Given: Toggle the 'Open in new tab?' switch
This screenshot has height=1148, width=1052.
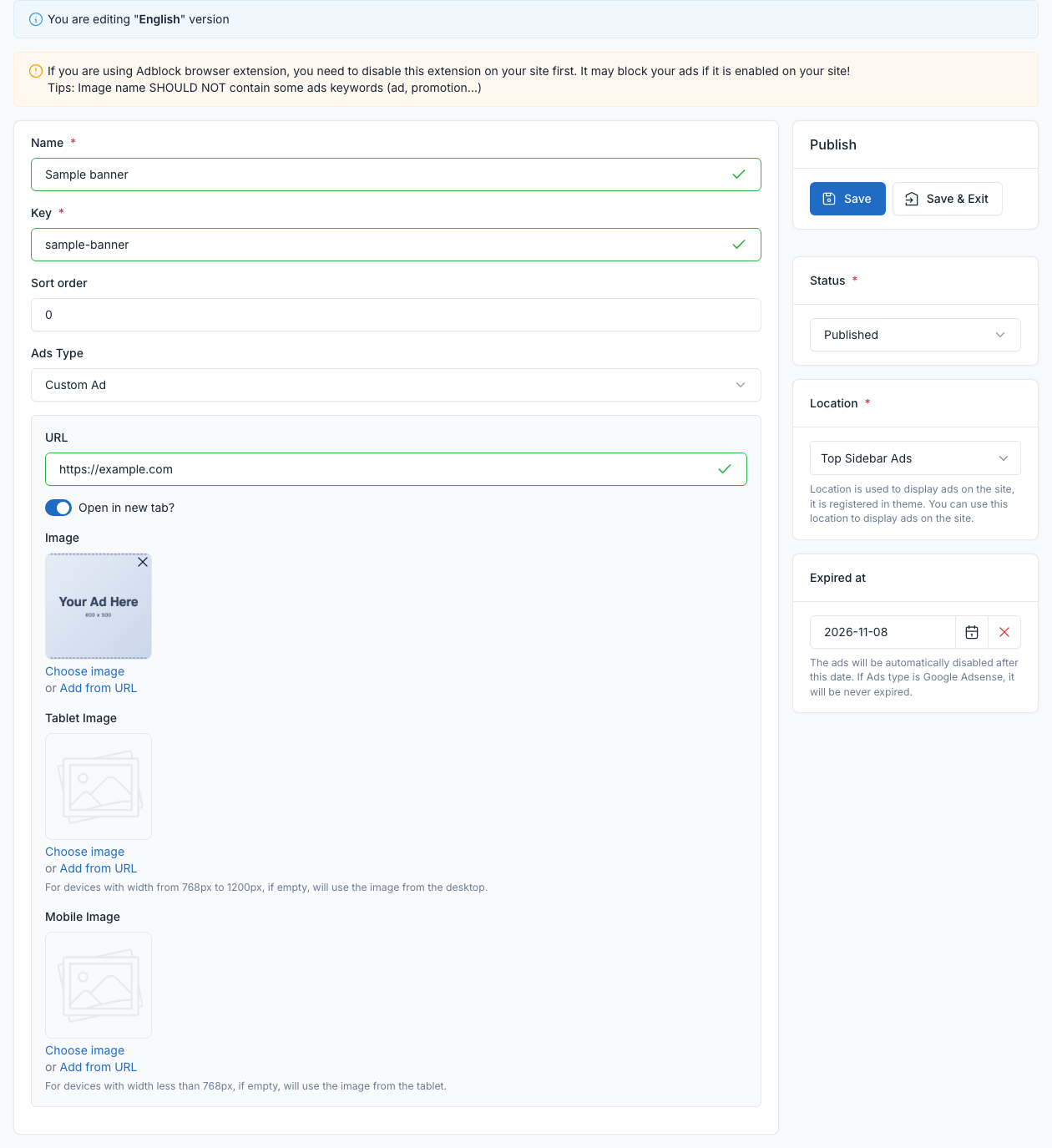Looking at the screenshot, I should pos(58,508).
